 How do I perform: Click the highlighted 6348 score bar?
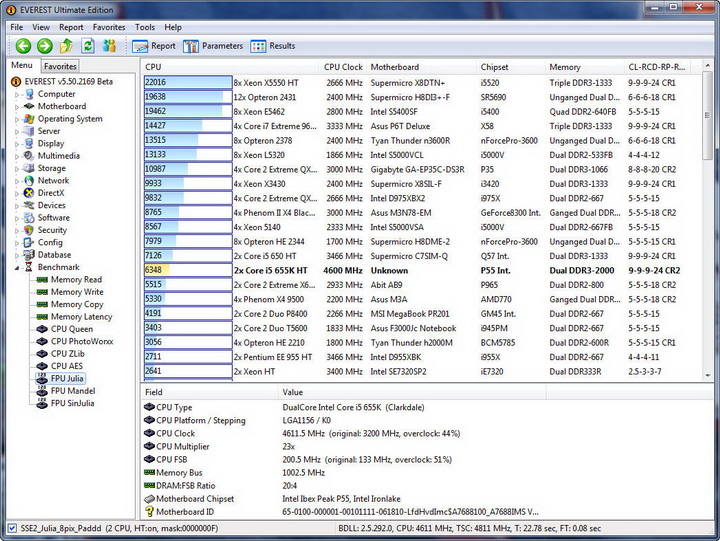tap(188, 270)
